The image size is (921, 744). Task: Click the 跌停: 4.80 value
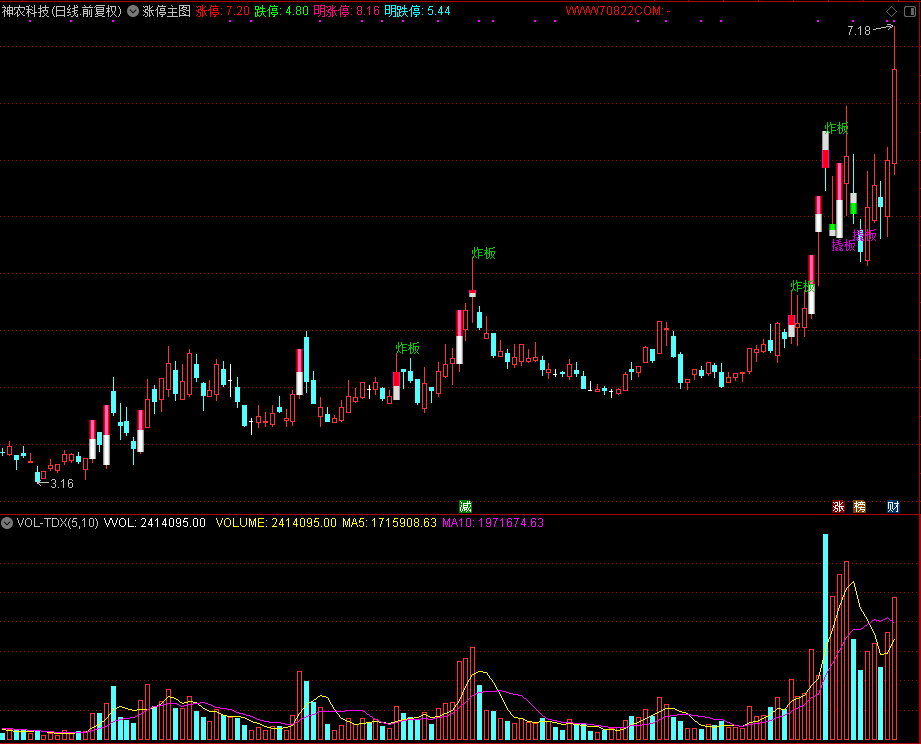coord(281,11)
